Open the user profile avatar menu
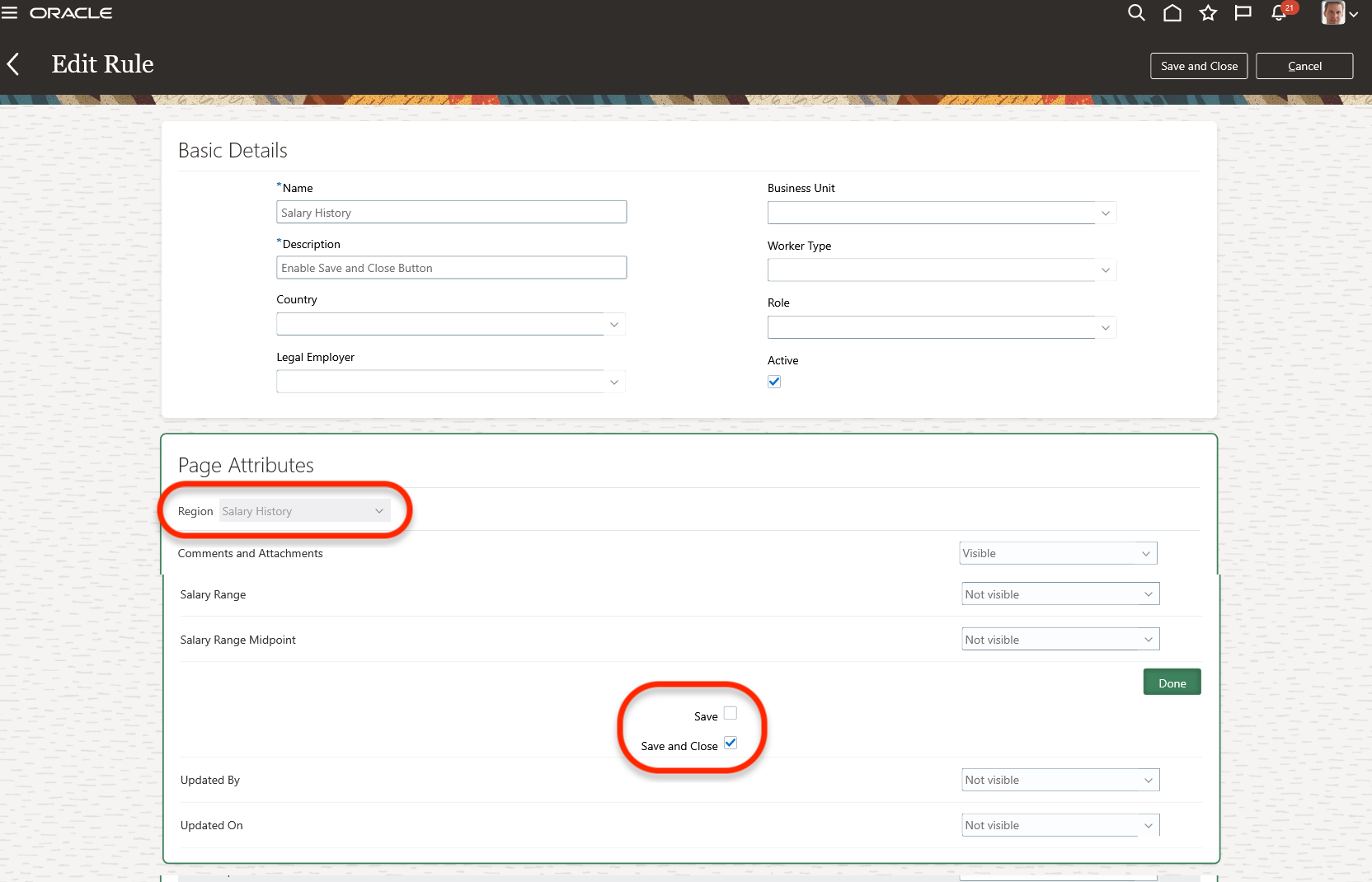This screenshot has width=1372, height=882. (x=1339, y=13)
